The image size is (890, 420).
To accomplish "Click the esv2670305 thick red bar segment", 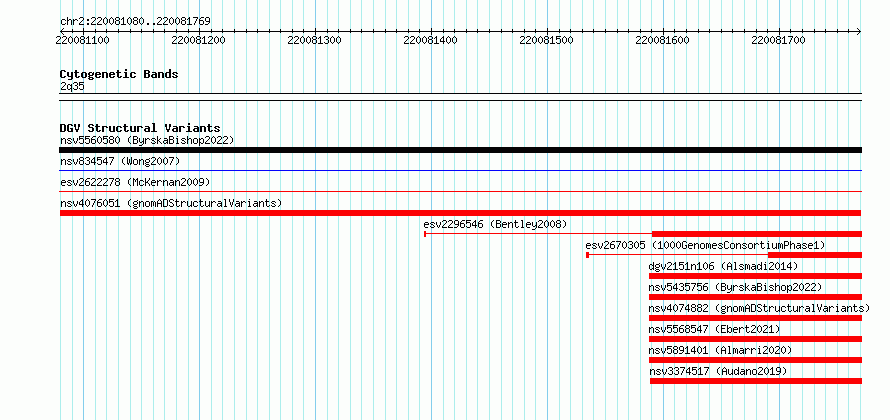I will pos(815,255).
